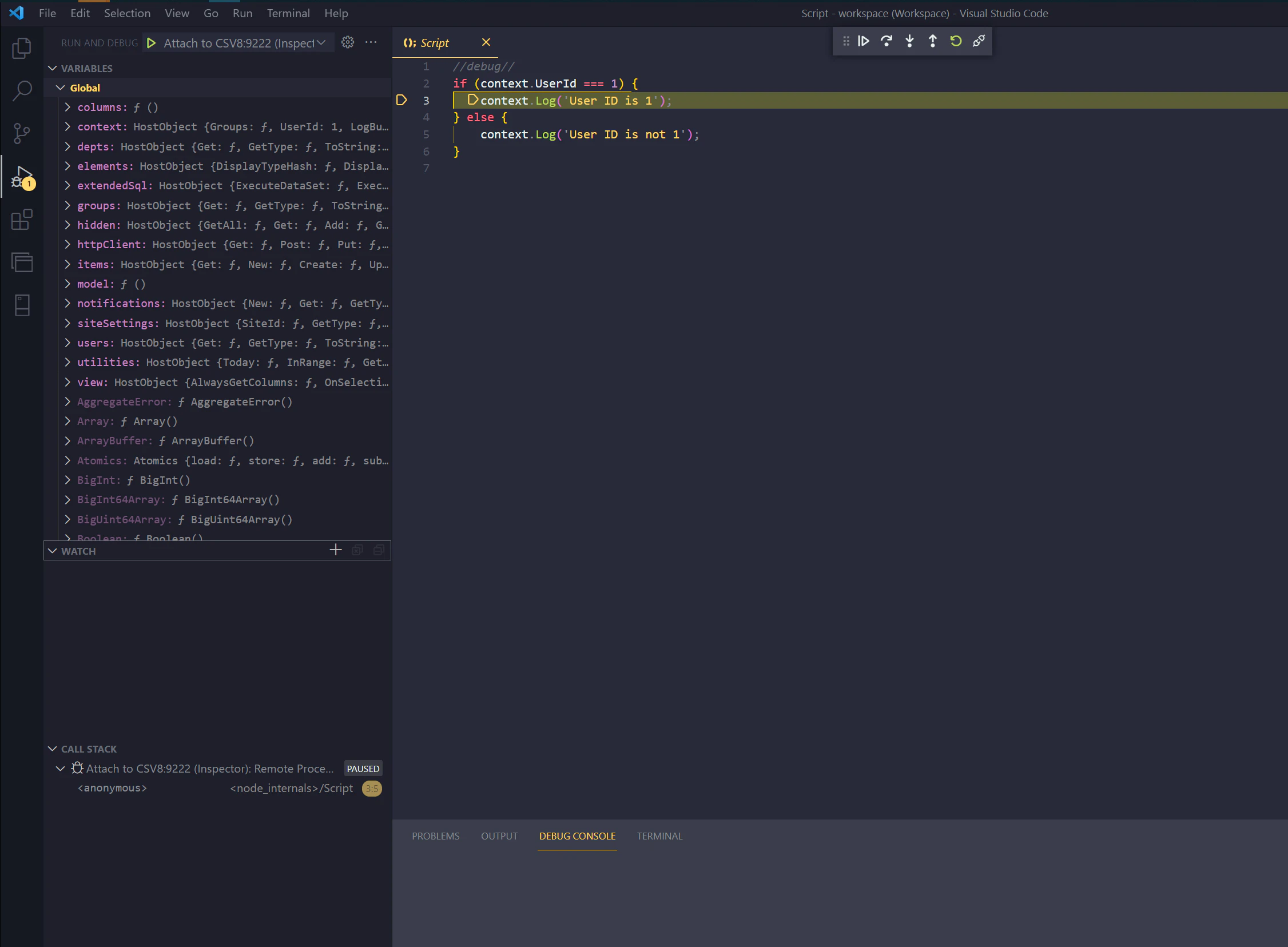
Task: Click the PAUSED status badge
Action: tap(363, 769)
